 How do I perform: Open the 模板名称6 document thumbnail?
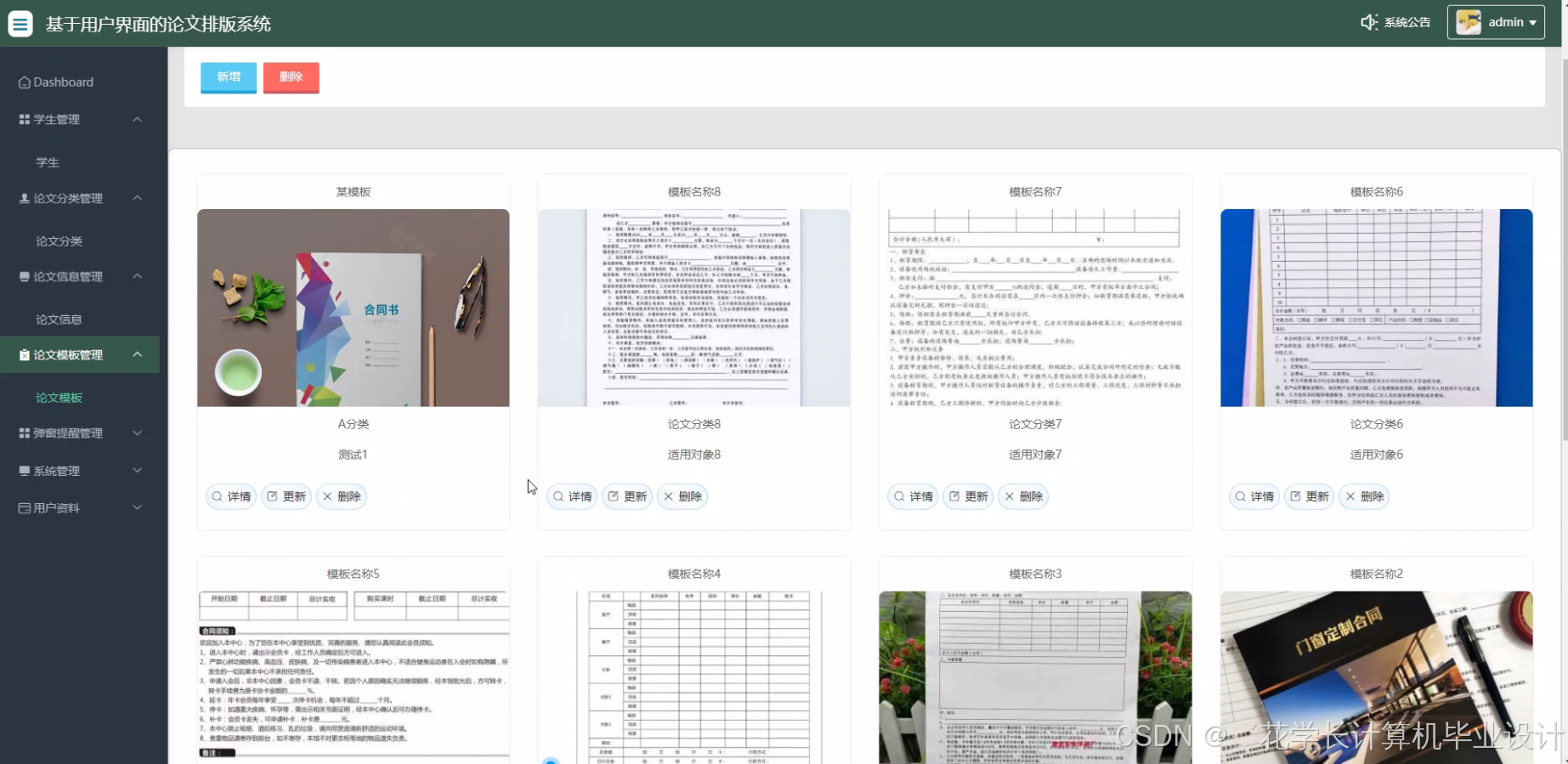[x=1377, y=308]
